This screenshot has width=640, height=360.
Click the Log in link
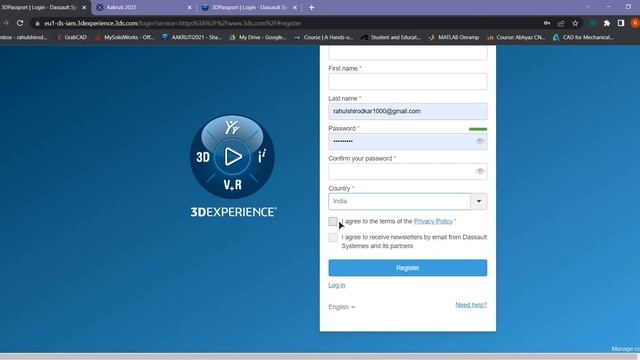[x=337, y=285]
